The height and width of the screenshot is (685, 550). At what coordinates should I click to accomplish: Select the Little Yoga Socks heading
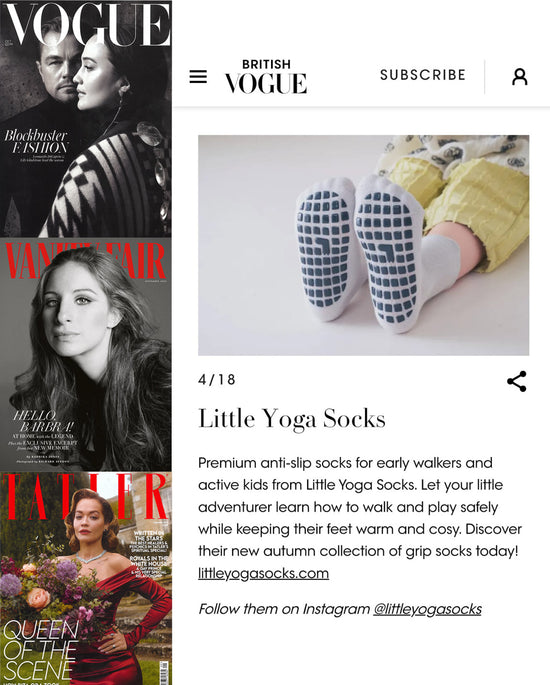[292, 419]
